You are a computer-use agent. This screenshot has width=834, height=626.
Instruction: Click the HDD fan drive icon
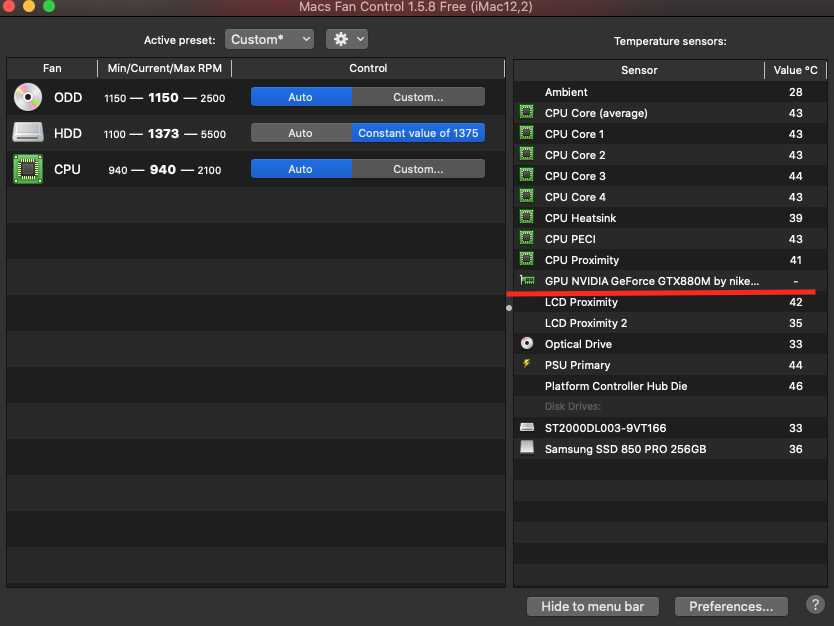pos(28,133)
